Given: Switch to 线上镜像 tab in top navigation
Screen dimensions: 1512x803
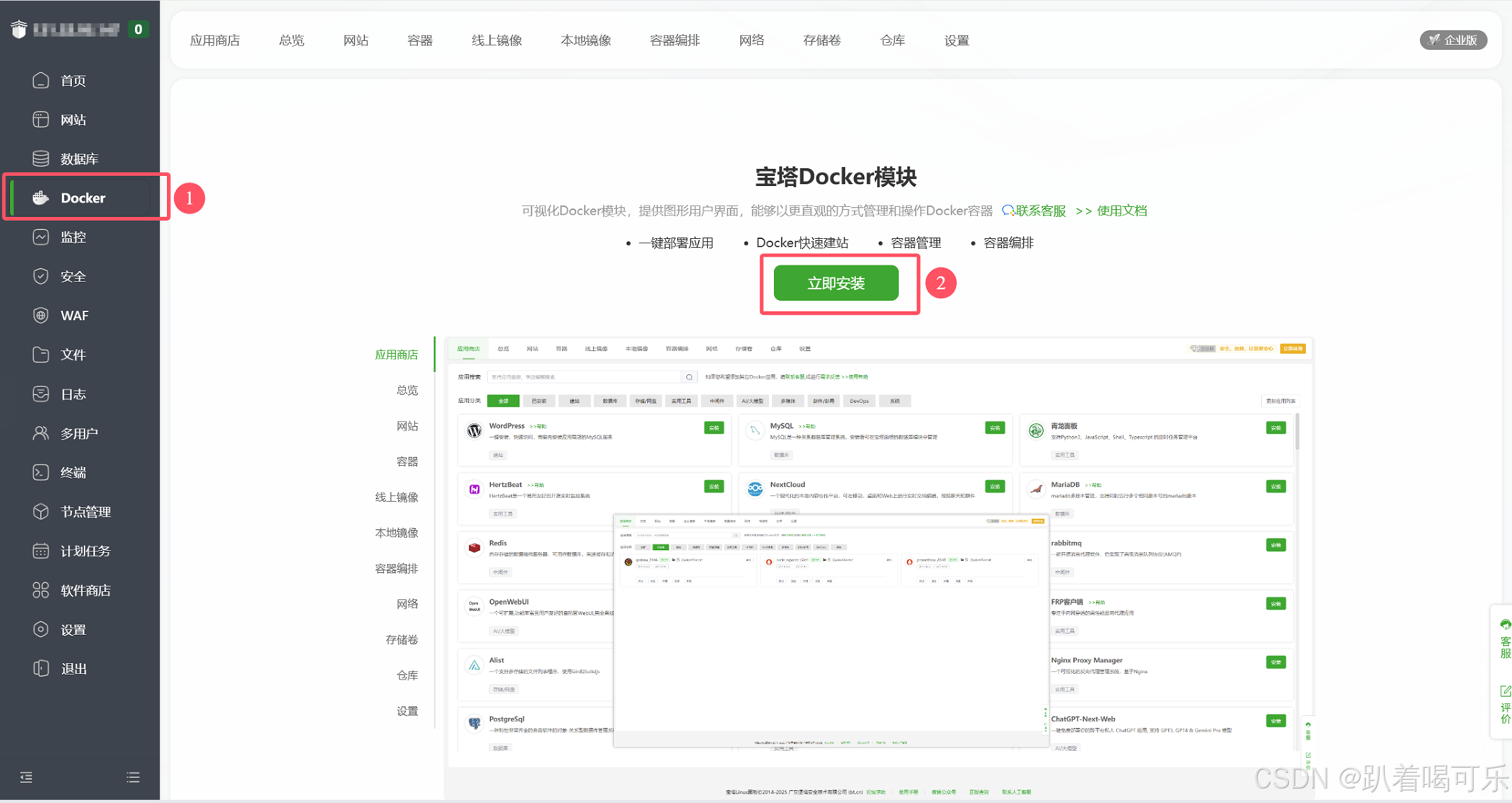Looking at the screenshot, I should click(497, 40).
